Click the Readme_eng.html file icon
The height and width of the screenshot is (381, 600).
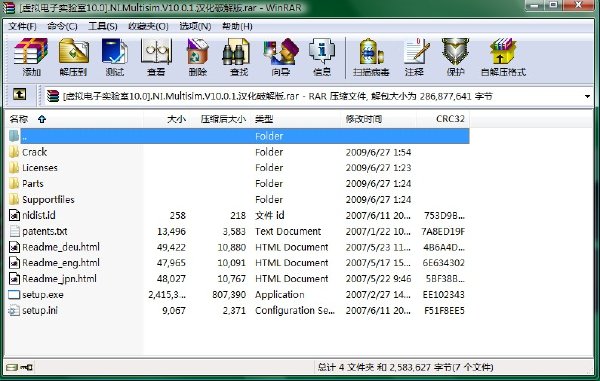tap(14, 263)
